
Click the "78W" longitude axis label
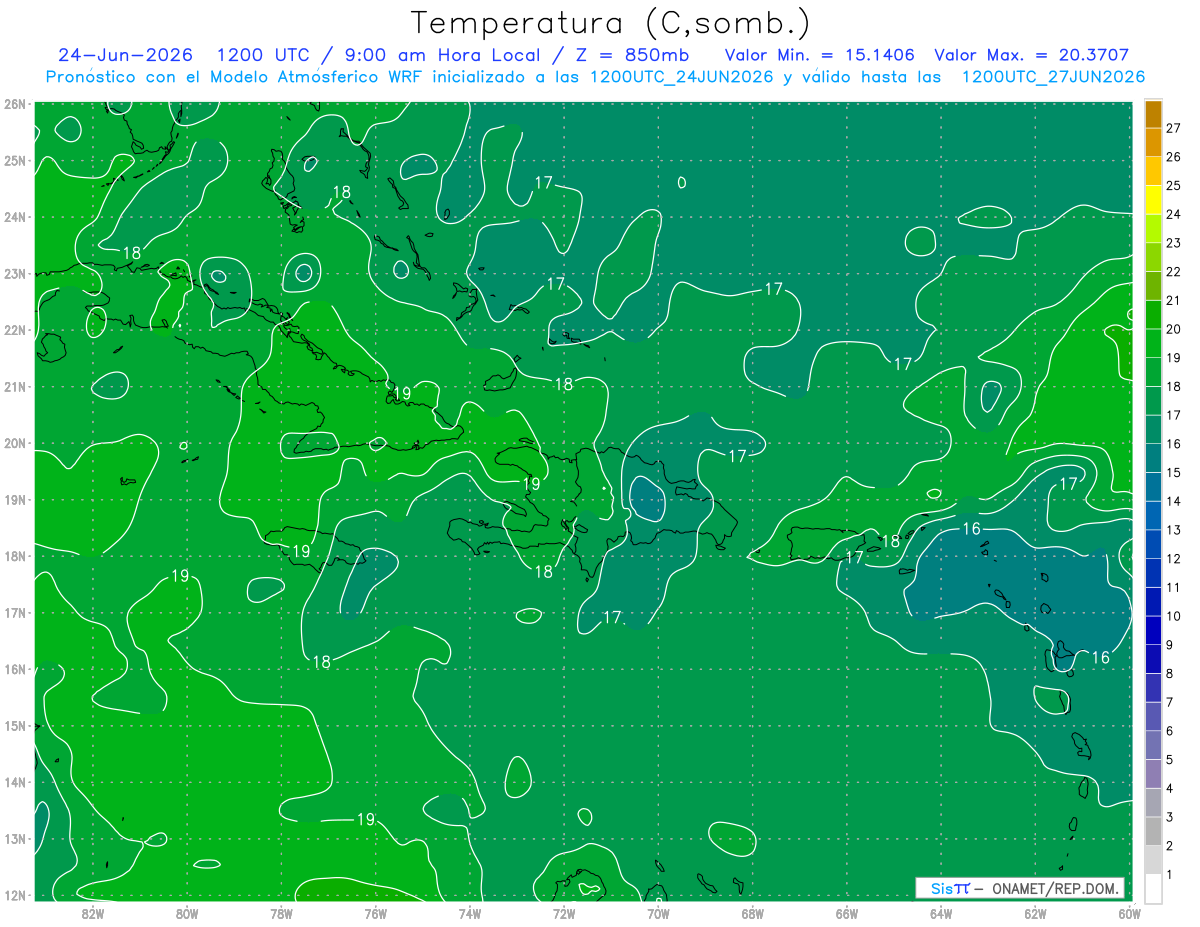pyautogui.click(x=281, y=913)
